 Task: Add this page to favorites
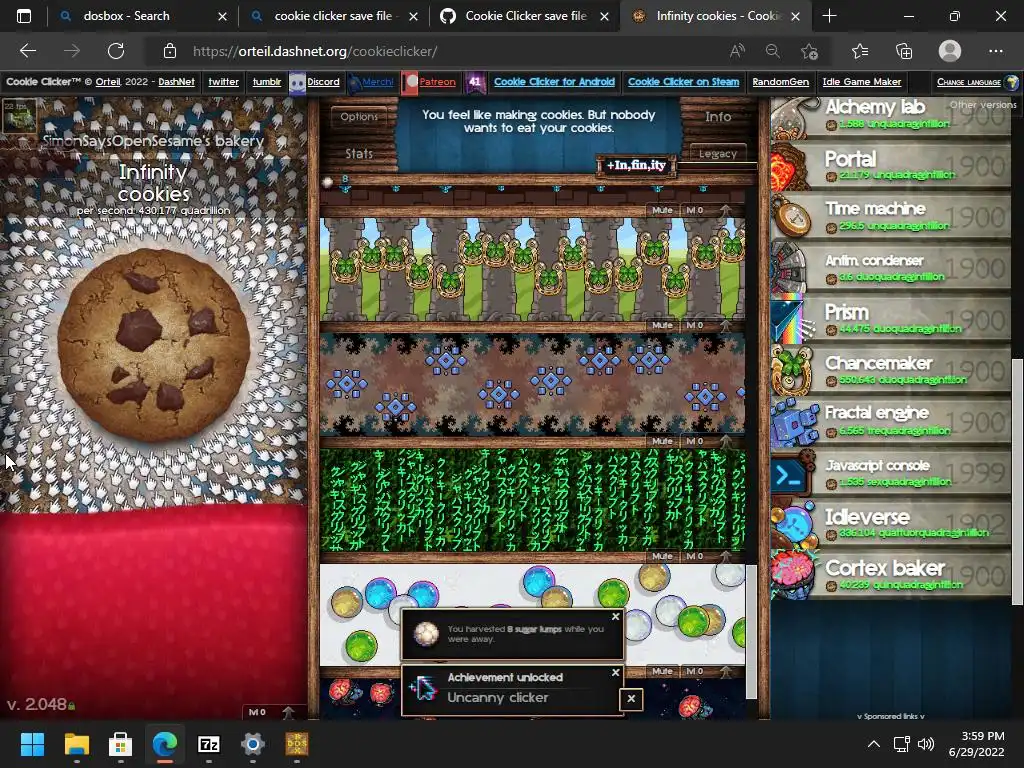pos(809,51)
